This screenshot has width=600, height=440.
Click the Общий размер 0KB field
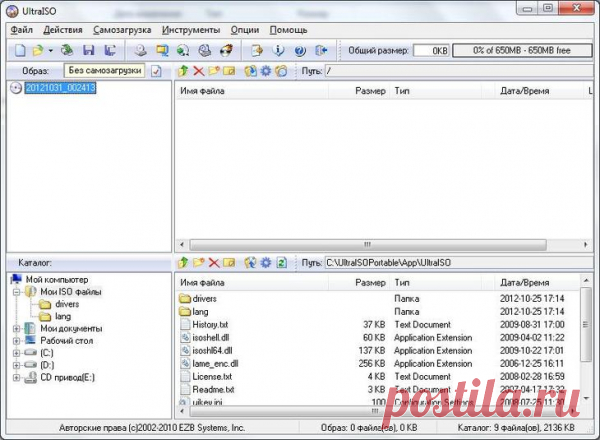tap(431, 51)
